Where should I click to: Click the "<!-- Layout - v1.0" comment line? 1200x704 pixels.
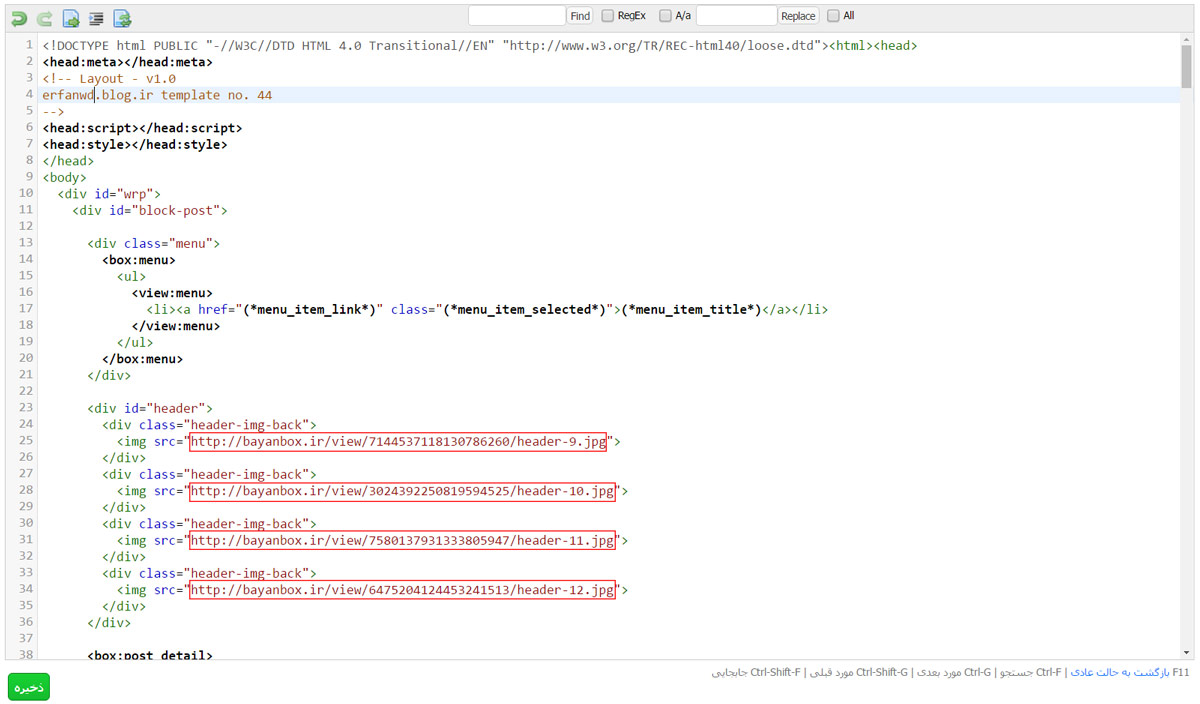click(x=109, y=78)
